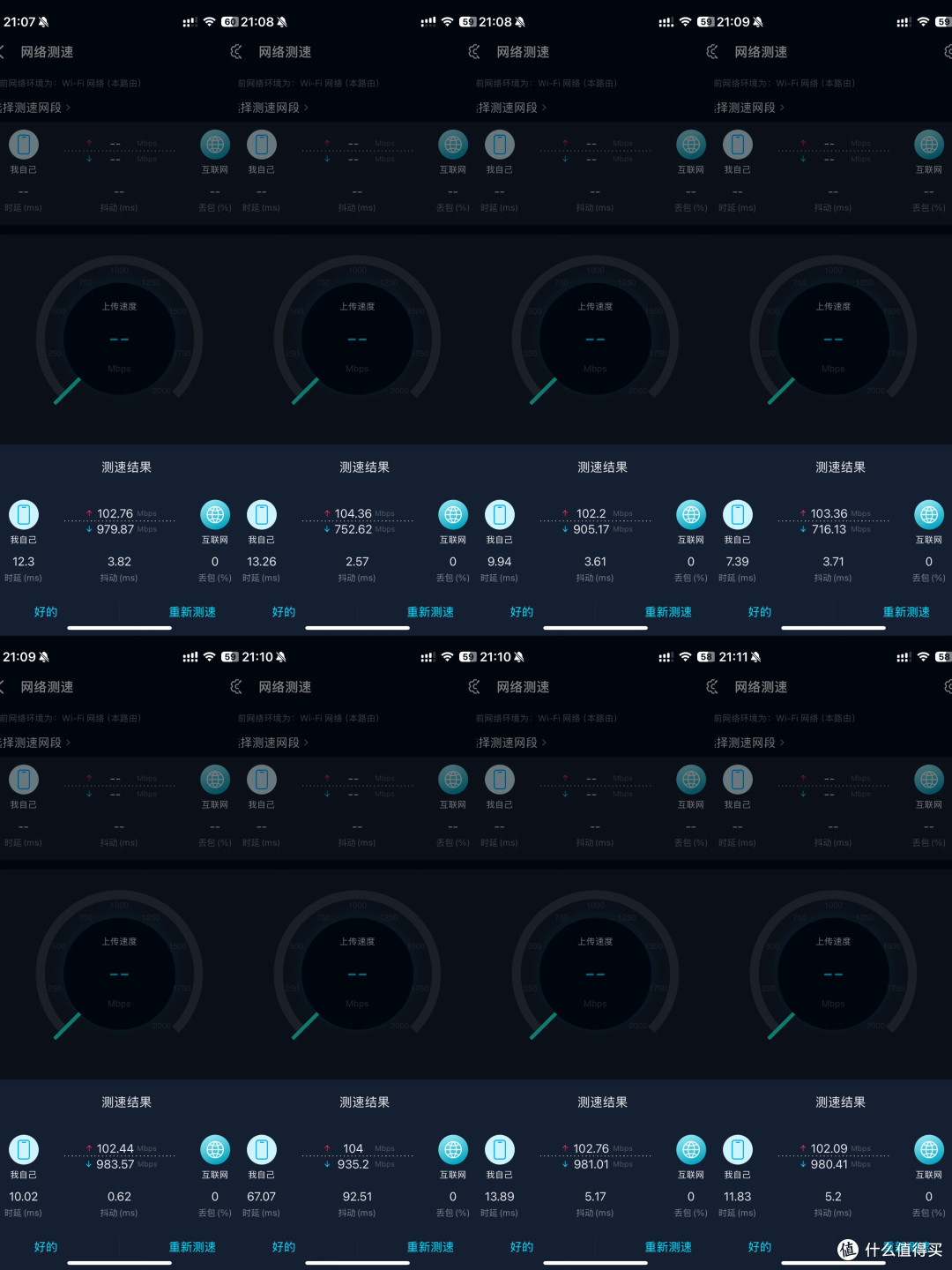Select the 5.2 ms jitter value
Viewport: 952px width, 1270px height.
point(833,1197)
